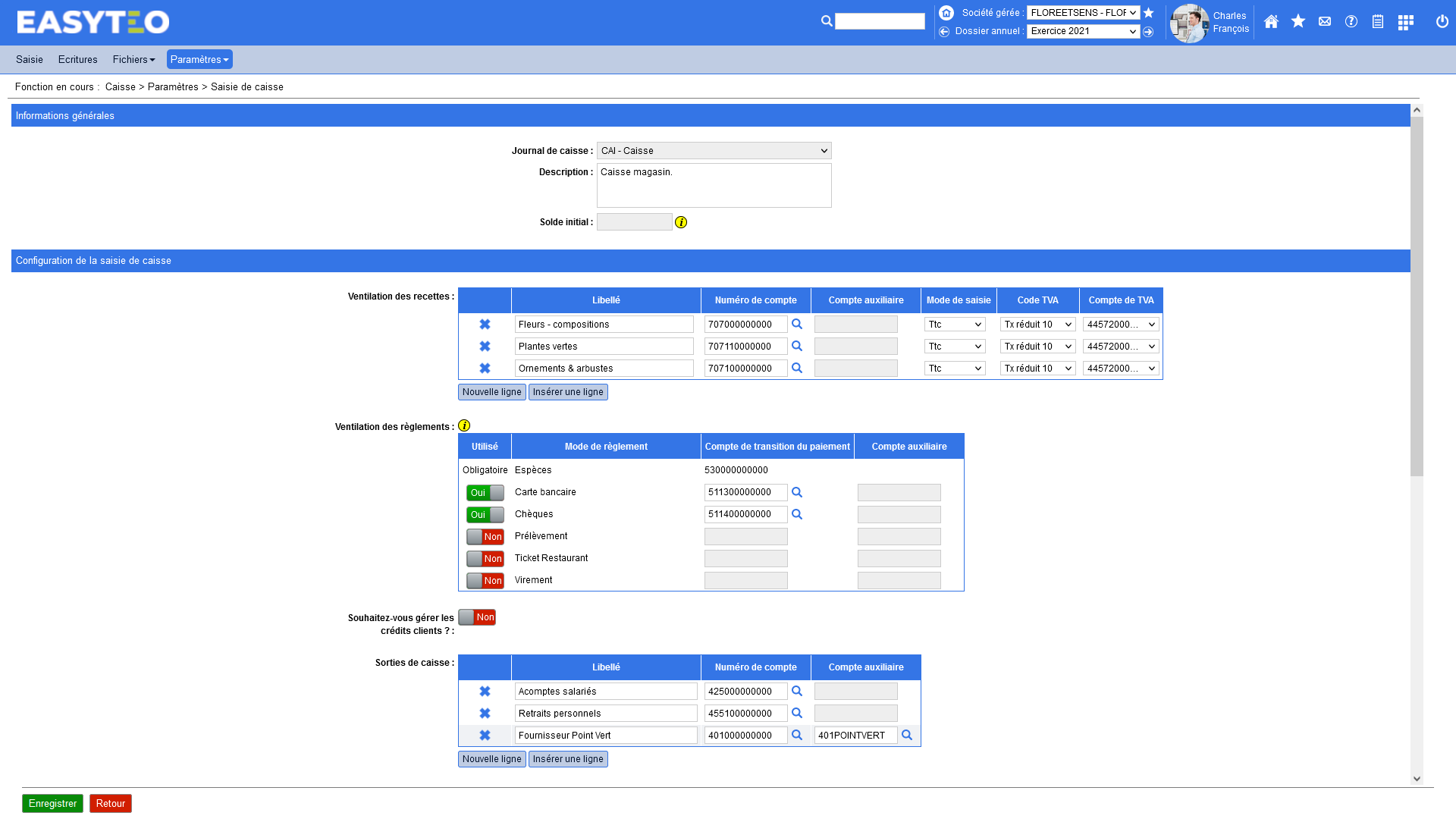The image size is (1456, 819).
Task: Expand Exercice 2021 dossier dropdown
Action: point(1083,31)
